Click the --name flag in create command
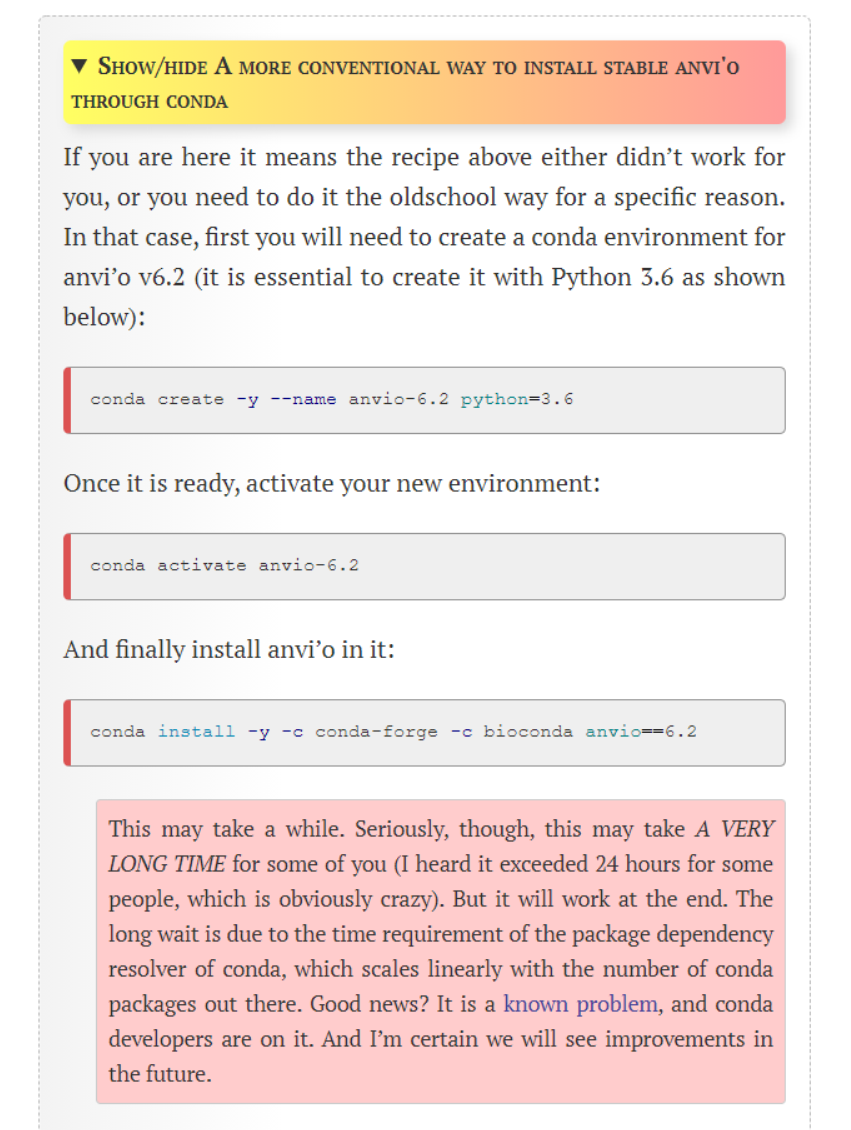Viewport: 851px width, 1130px height. tap(305, 398)
